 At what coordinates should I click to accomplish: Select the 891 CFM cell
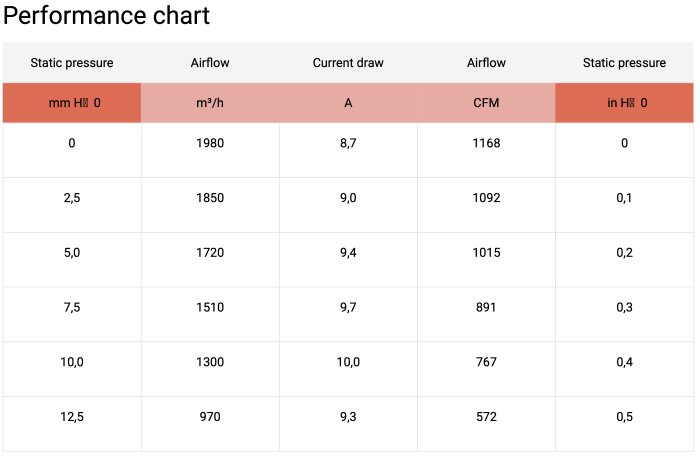(487, 307)
